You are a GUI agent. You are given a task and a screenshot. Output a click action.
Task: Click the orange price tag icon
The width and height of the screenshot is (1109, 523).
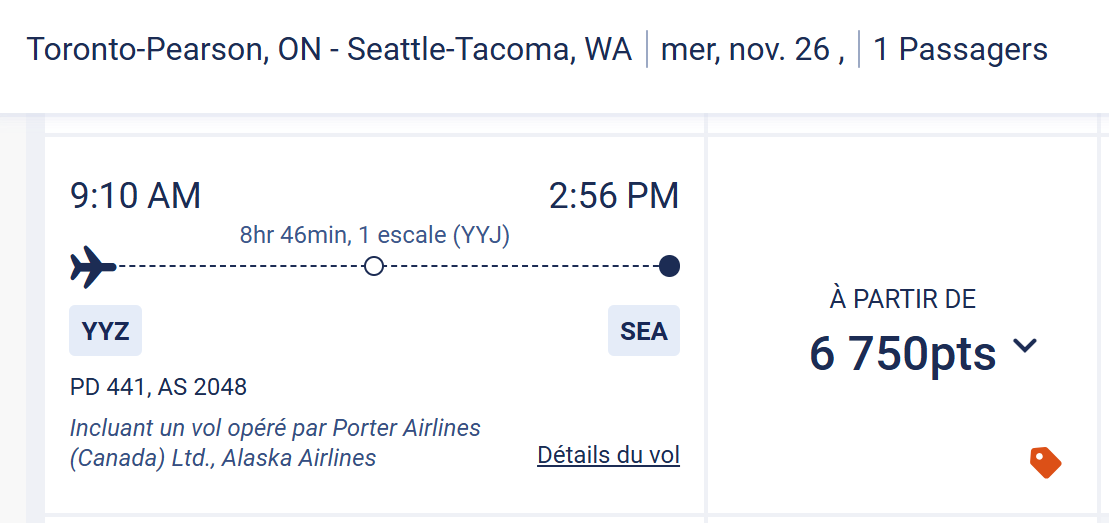pyautogui.click(x=1045, y=462)
